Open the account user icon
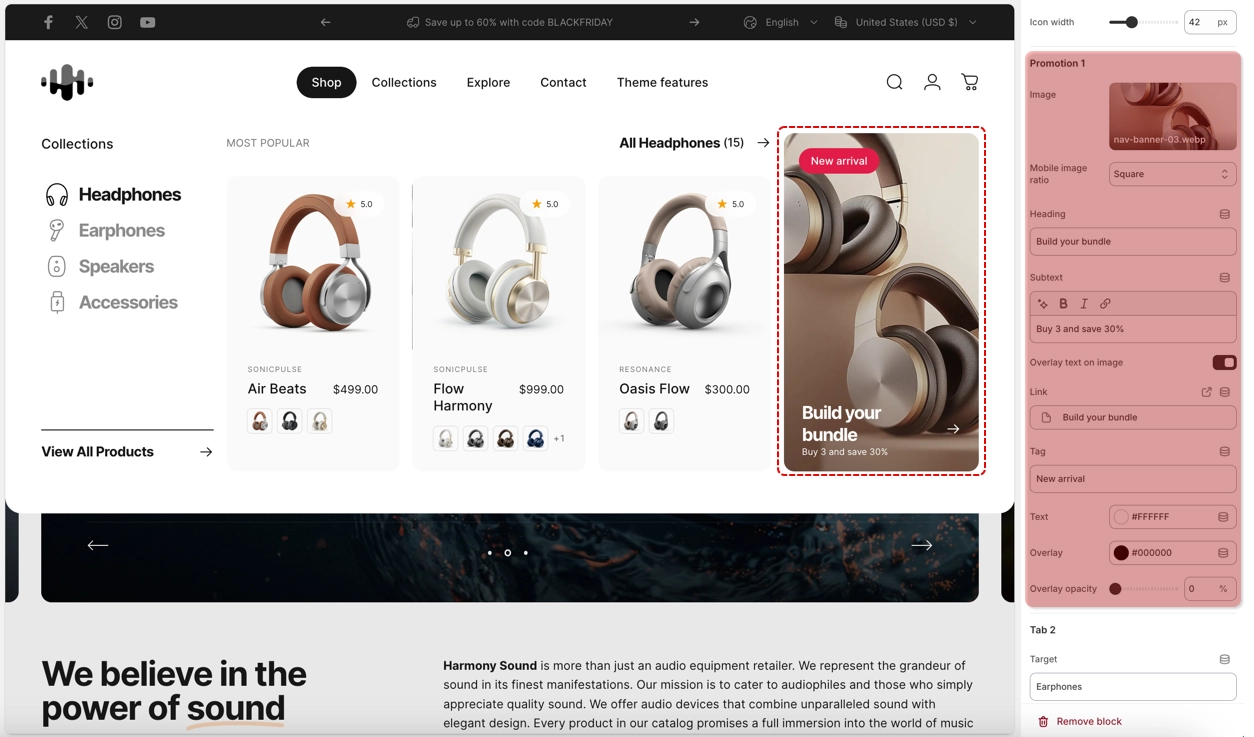 [932, 82]
